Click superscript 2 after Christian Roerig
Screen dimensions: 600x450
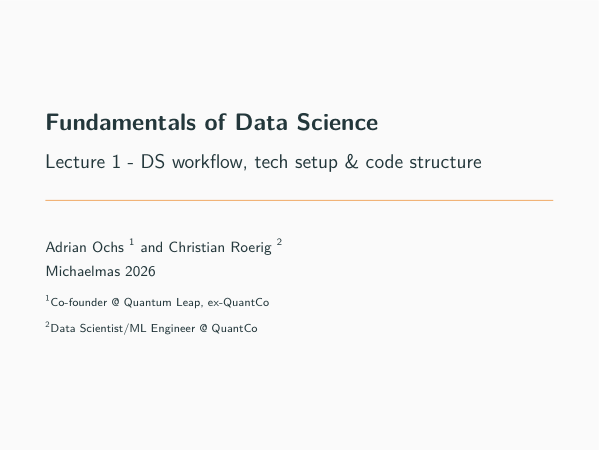tap(279, 242)
